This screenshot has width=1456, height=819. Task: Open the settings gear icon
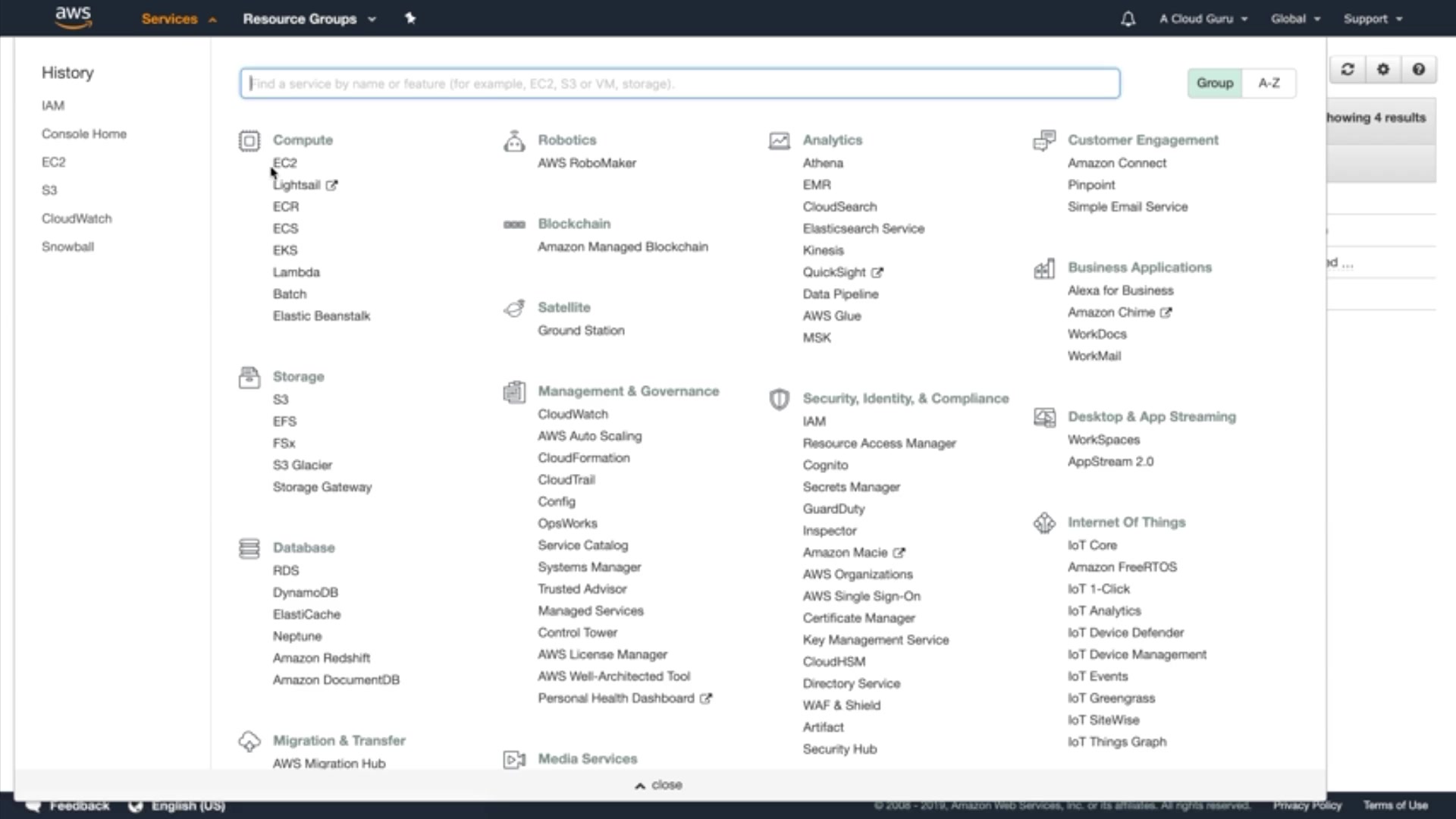click(1383, 70)
